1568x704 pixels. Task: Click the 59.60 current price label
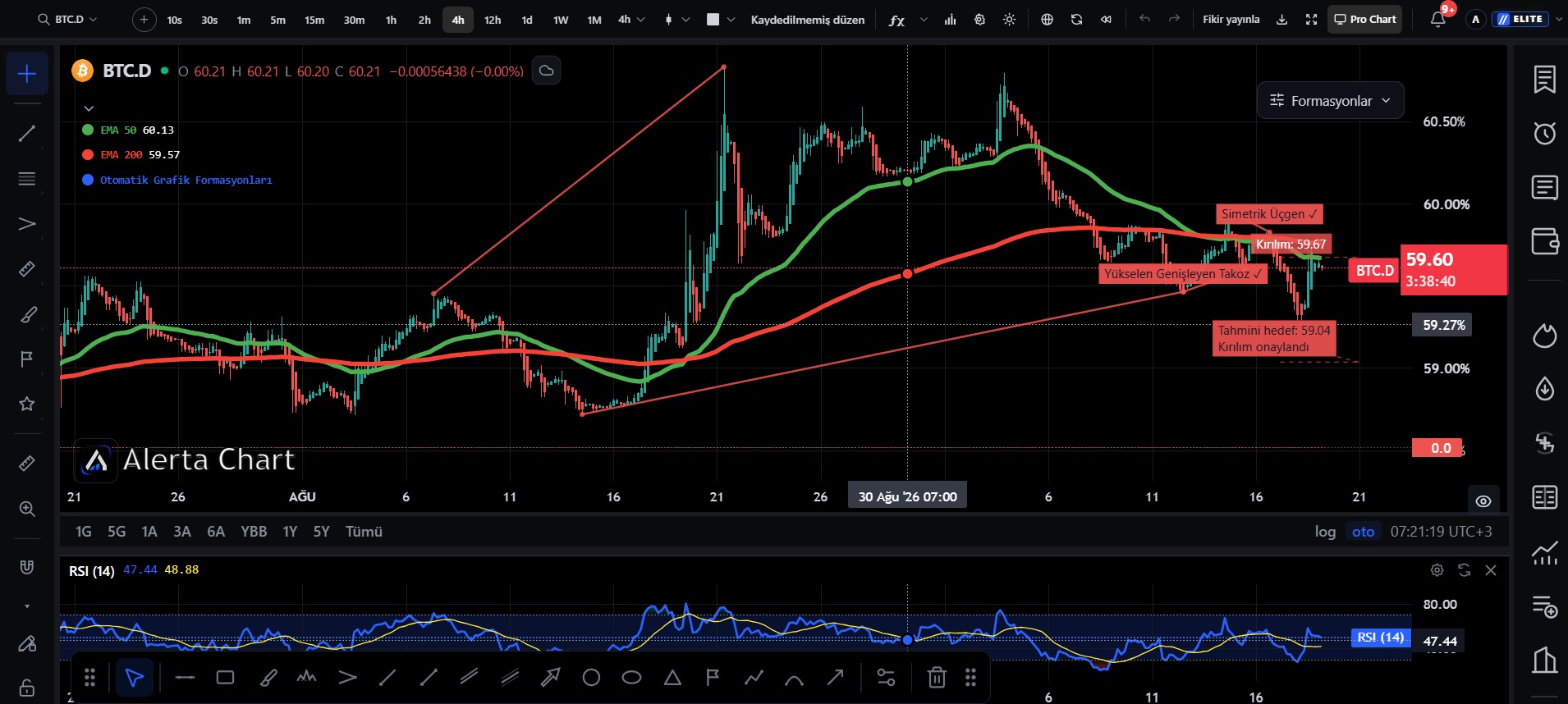coord(1454,270)
